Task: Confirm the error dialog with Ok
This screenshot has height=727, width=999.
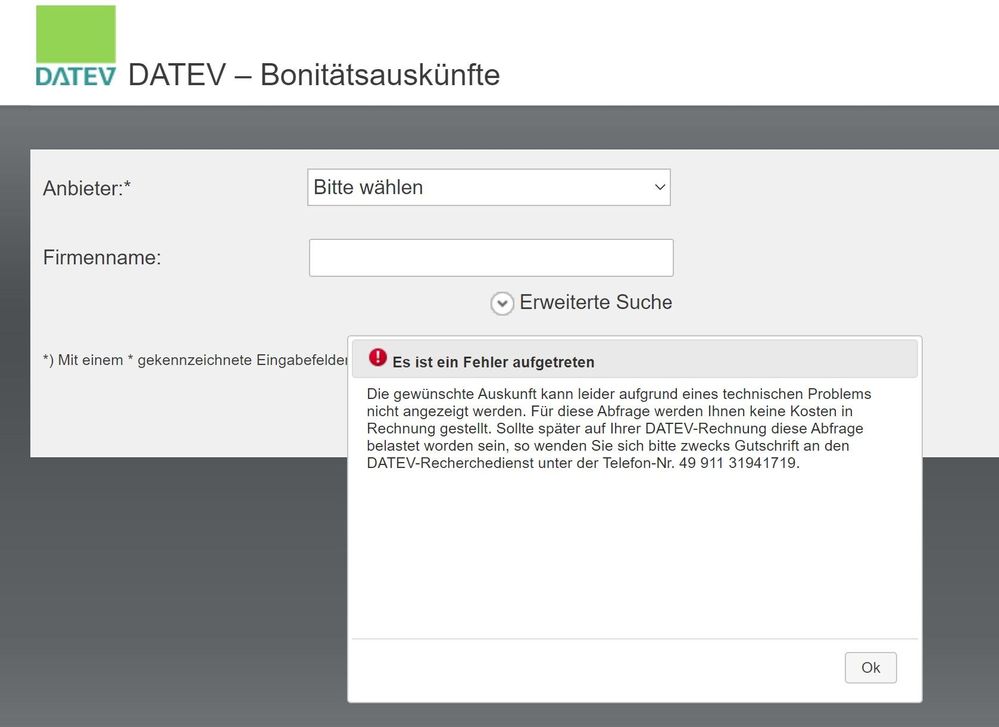Action: pyautogui.click(x=870, y=667)
